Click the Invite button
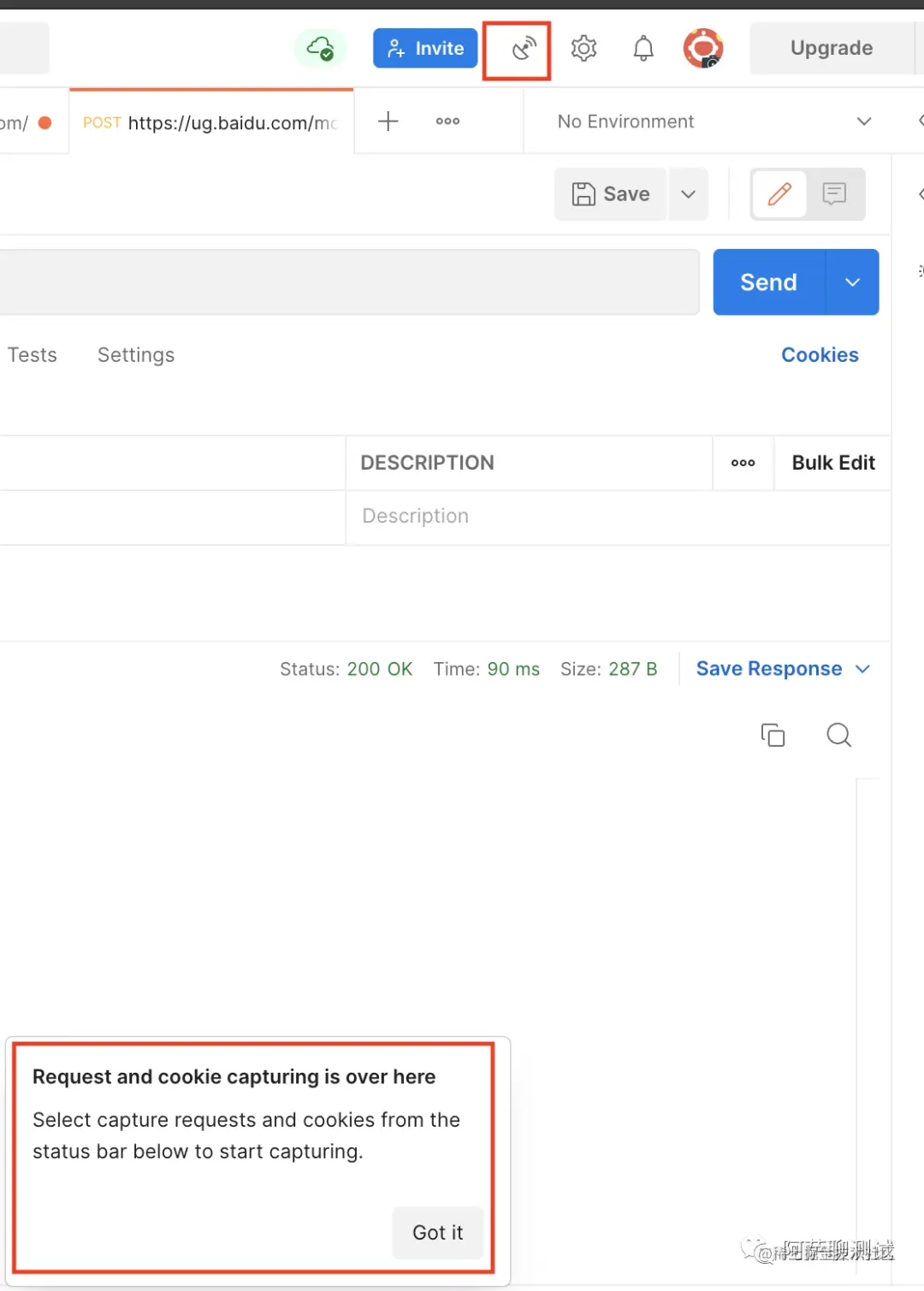 [x=425, y=49]
